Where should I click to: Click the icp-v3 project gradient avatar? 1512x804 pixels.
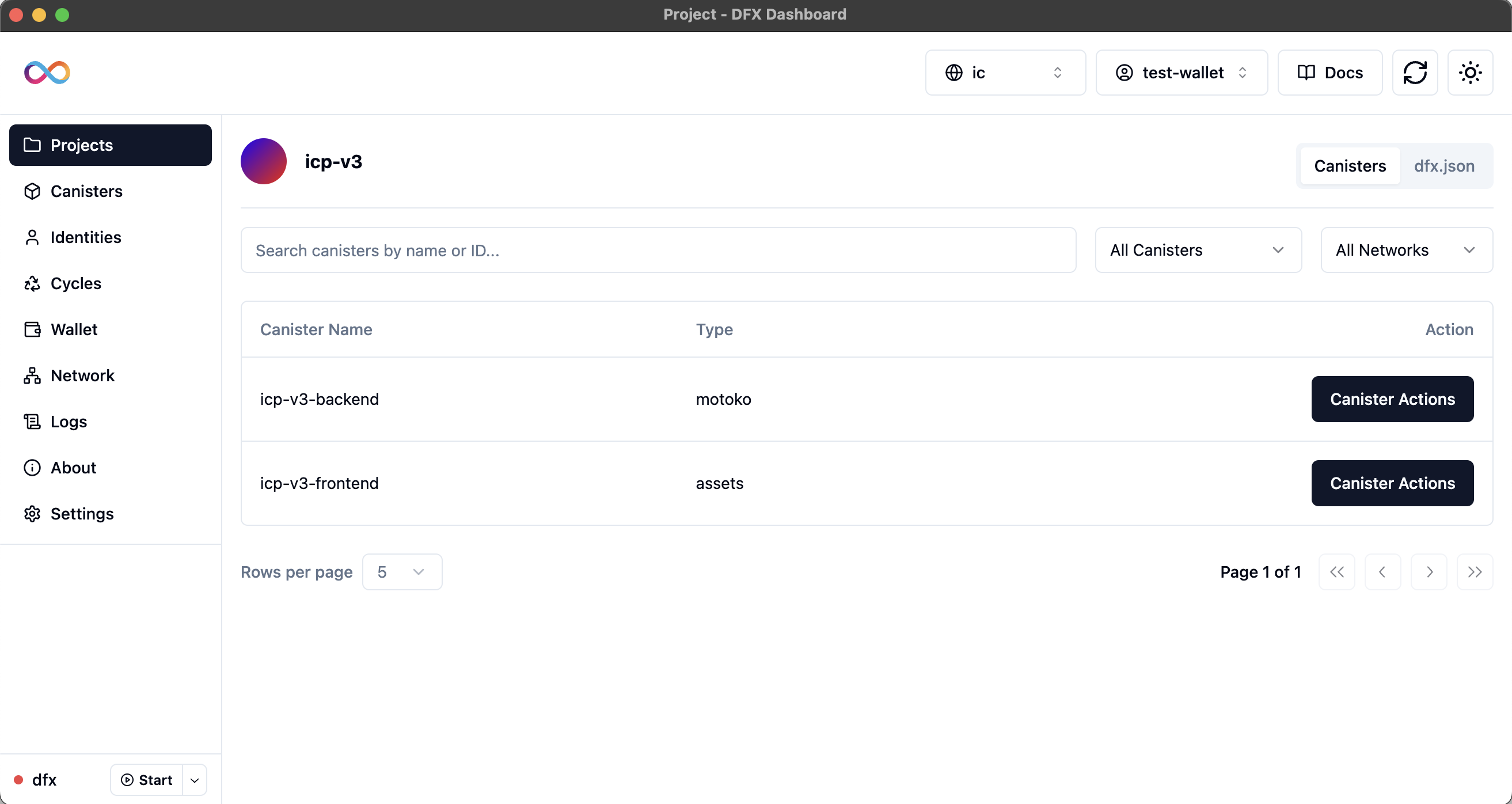point(264,161)
